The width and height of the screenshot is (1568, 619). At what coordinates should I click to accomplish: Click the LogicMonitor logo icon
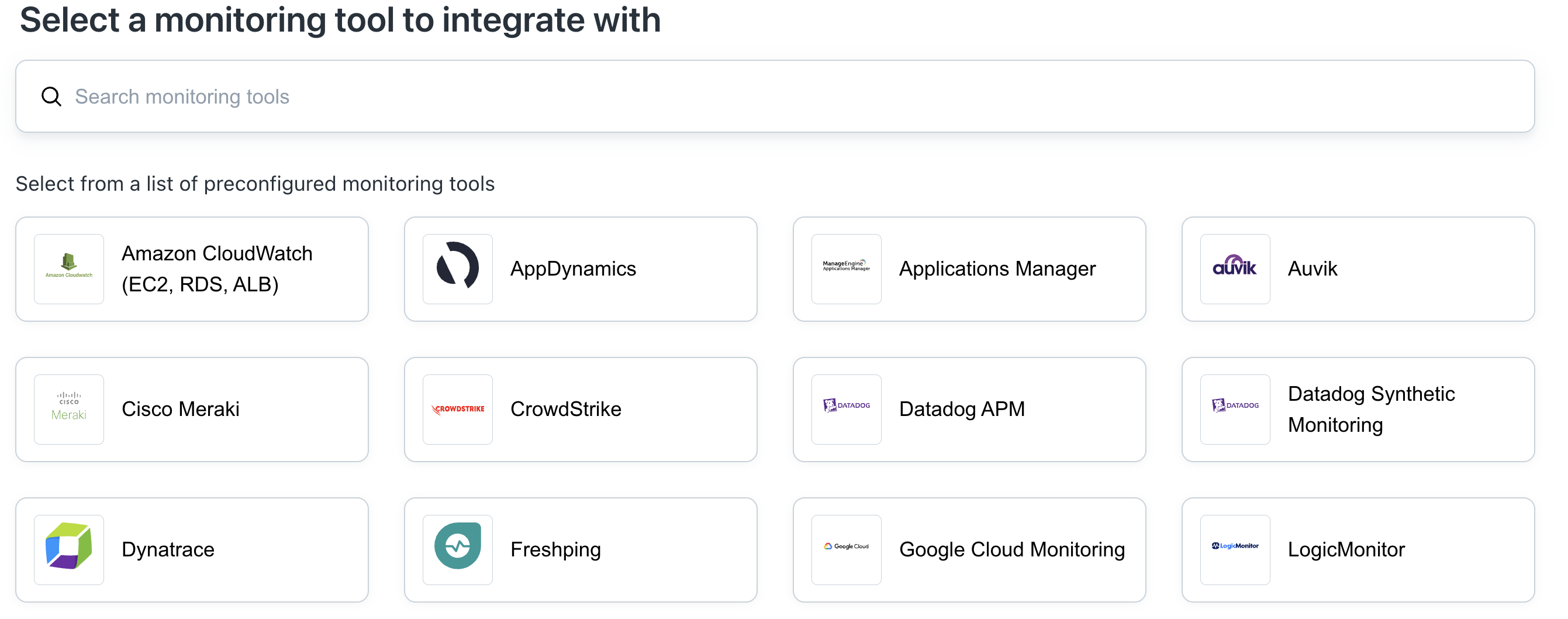1235,549
